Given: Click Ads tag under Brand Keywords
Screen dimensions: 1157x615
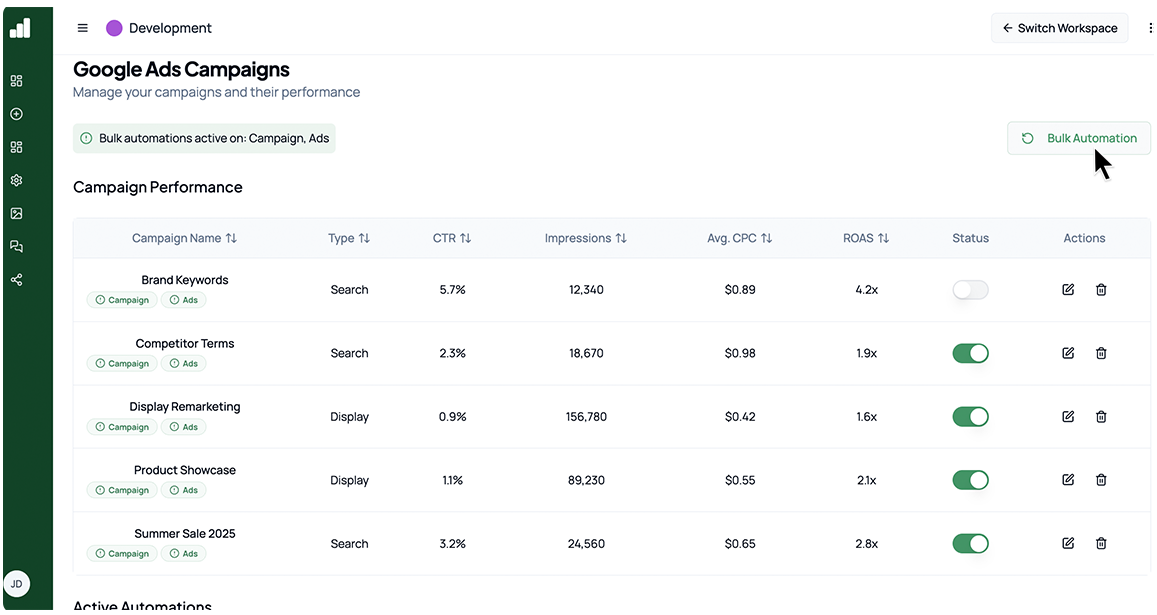Looking at the screenshot, I should pyautogui.click(x=183, y=300).
